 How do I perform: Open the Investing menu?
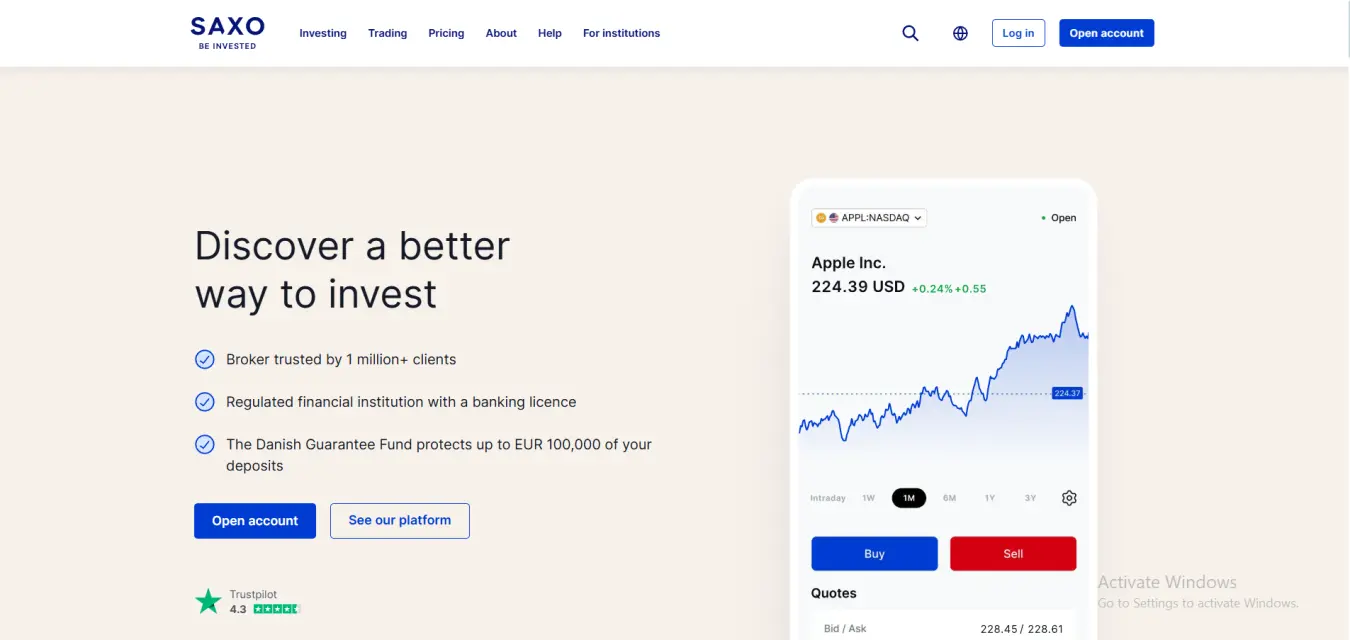(323, 33)
